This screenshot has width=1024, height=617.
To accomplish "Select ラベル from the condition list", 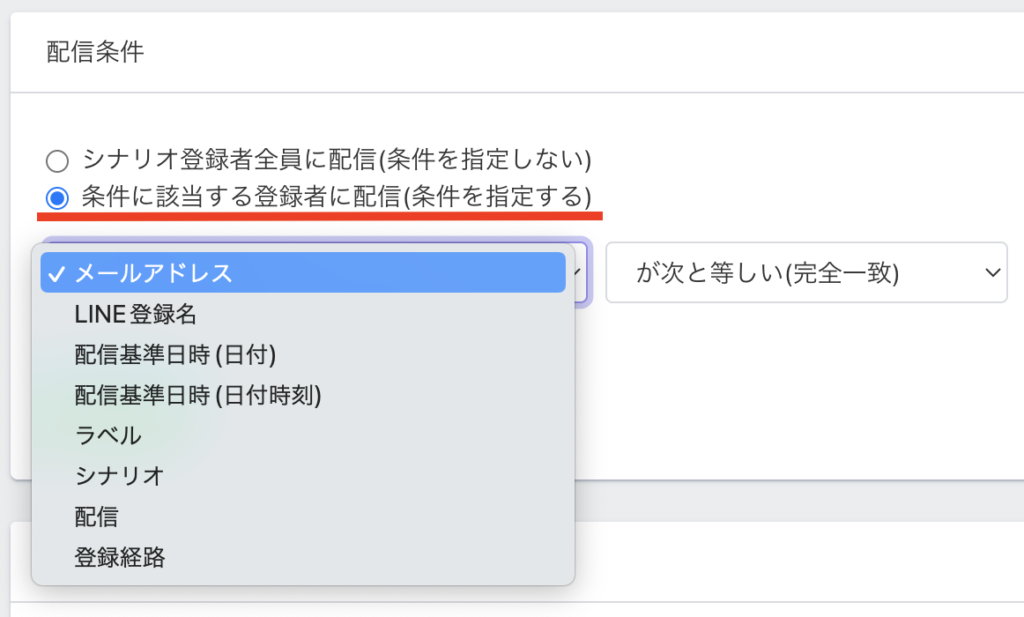I will click(x=108, y=436).
